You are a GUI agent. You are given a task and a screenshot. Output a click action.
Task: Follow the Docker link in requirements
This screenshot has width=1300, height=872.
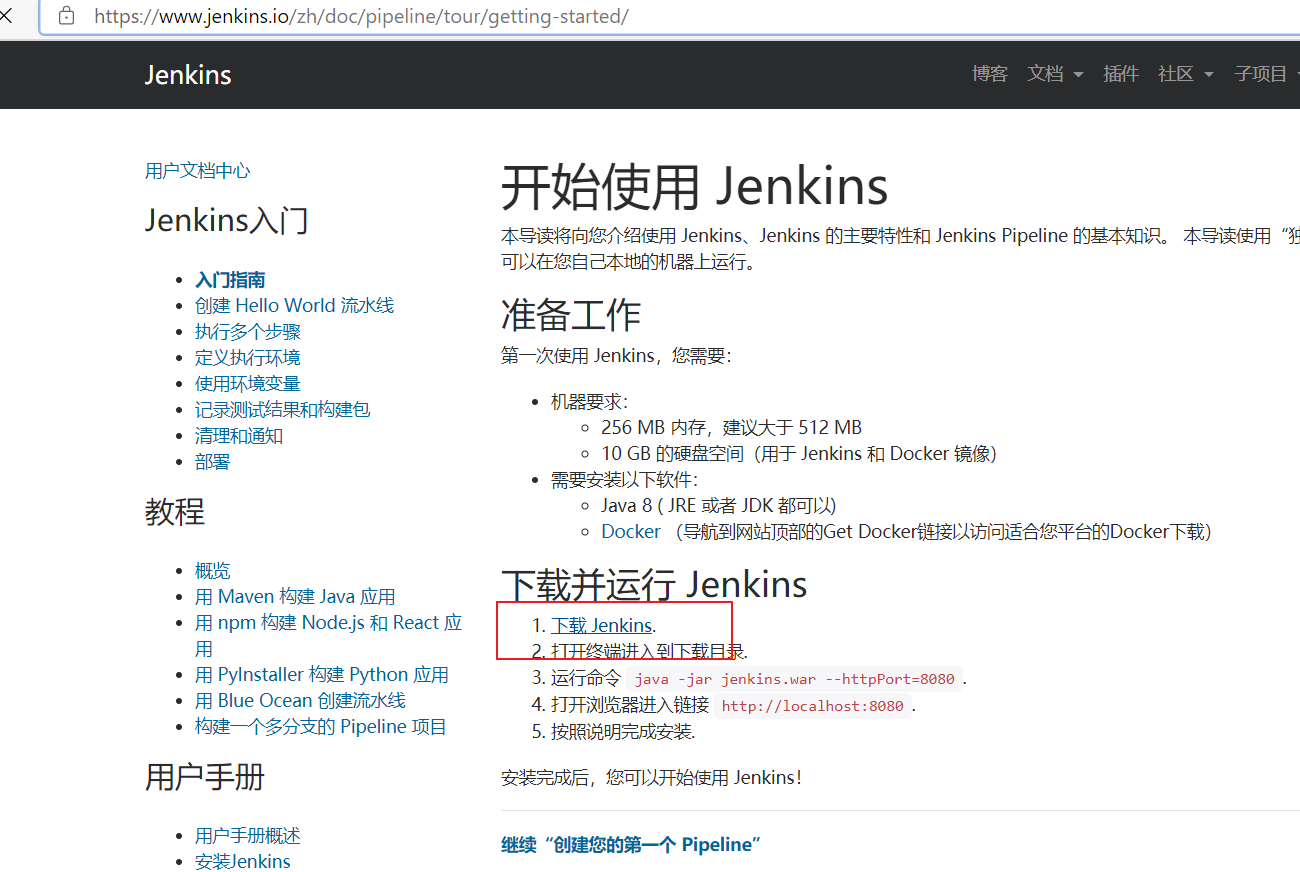pos(631,532)
